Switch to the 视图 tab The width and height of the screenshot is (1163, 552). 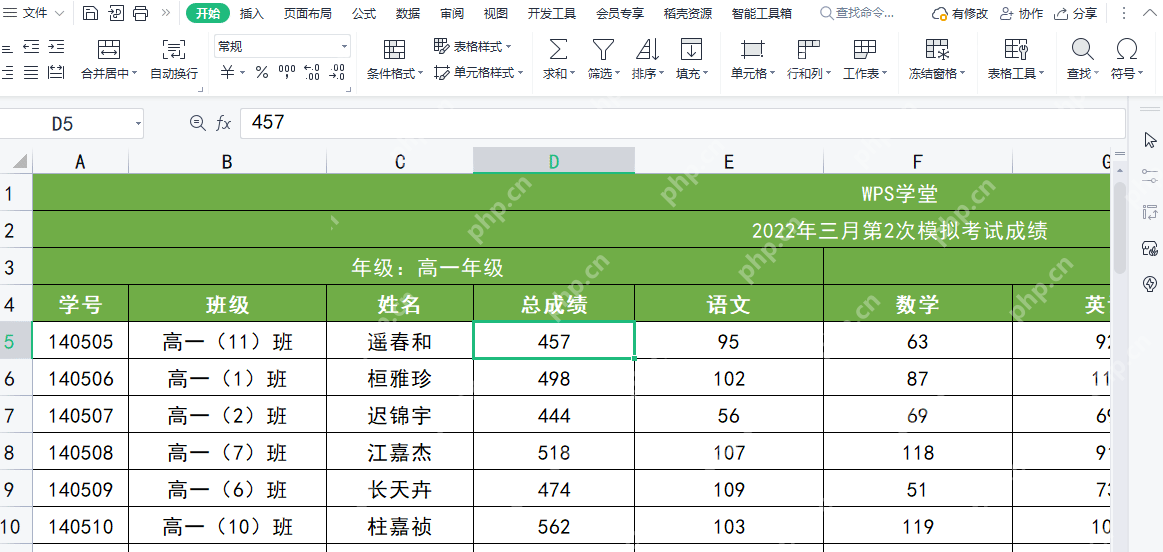(x=495, y=13)
